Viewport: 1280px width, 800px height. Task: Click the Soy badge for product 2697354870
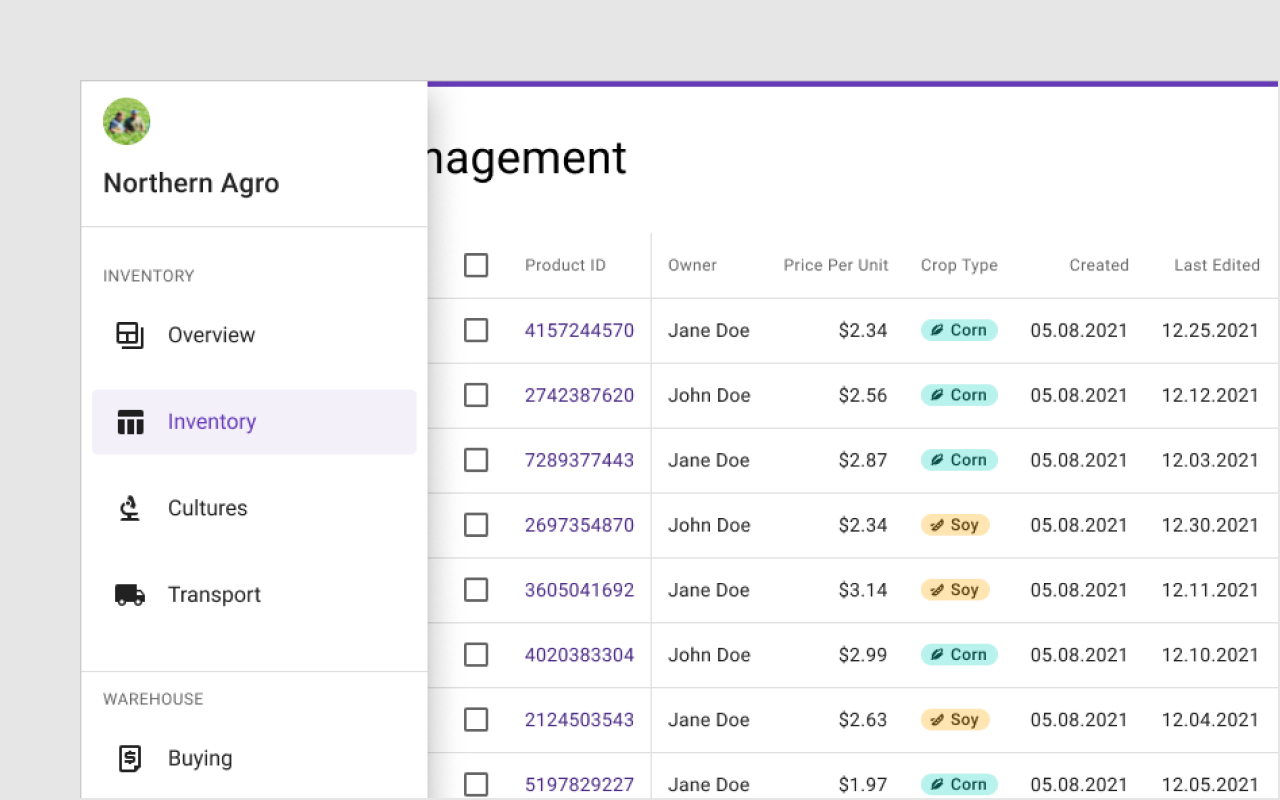[955, 525]
